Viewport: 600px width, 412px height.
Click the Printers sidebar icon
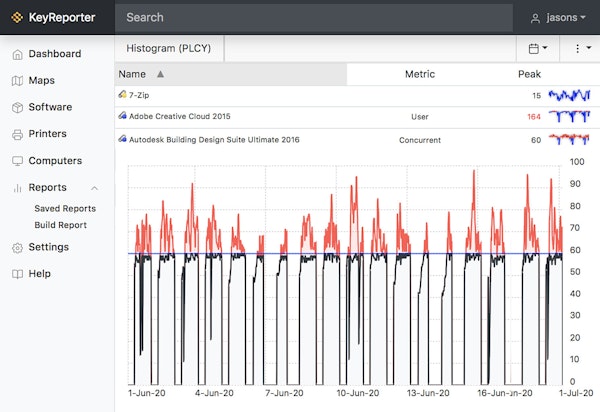coord(17,134)
